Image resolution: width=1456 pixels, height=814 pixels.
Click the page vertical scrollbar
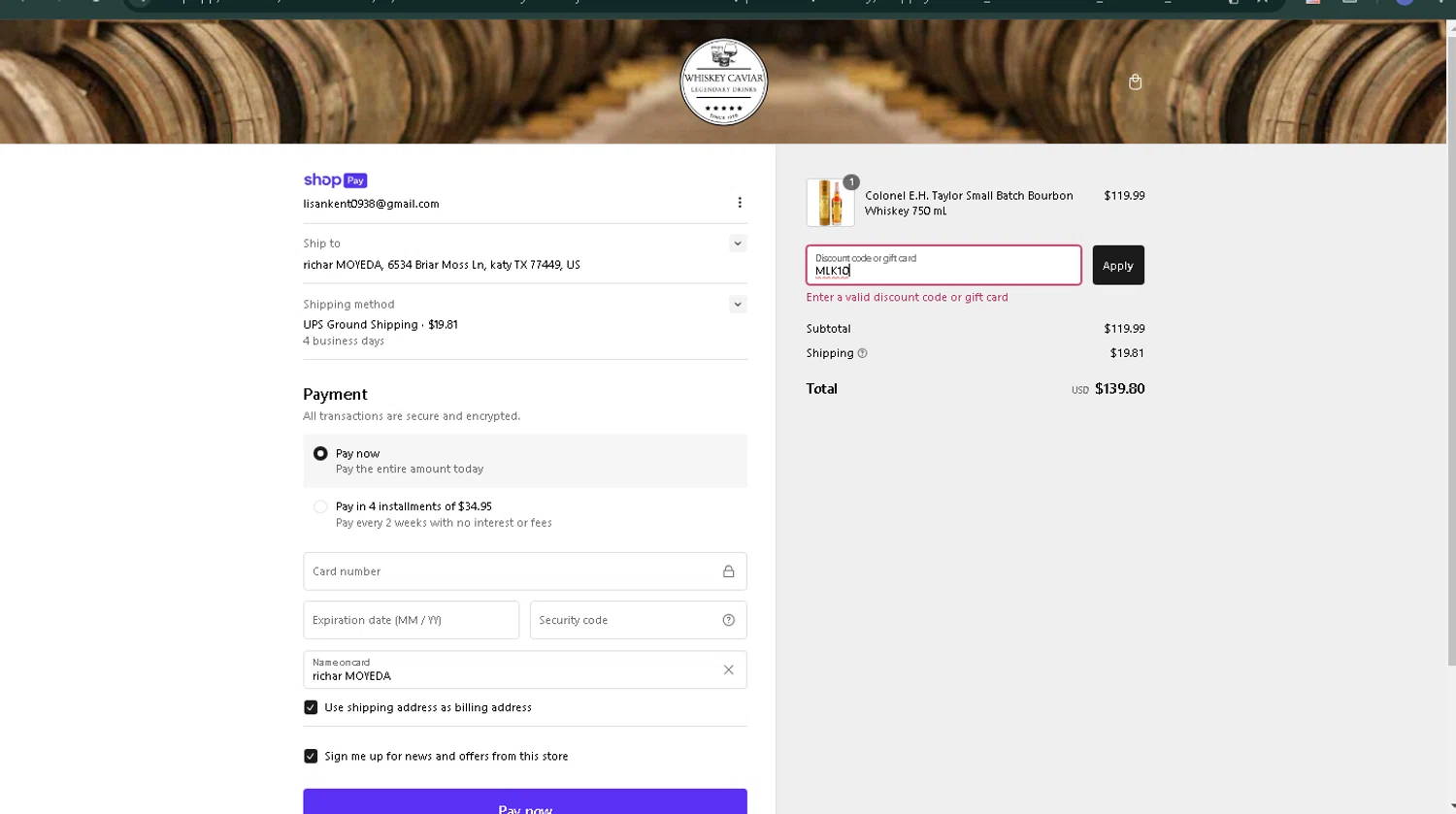(x=1451, y=349)
